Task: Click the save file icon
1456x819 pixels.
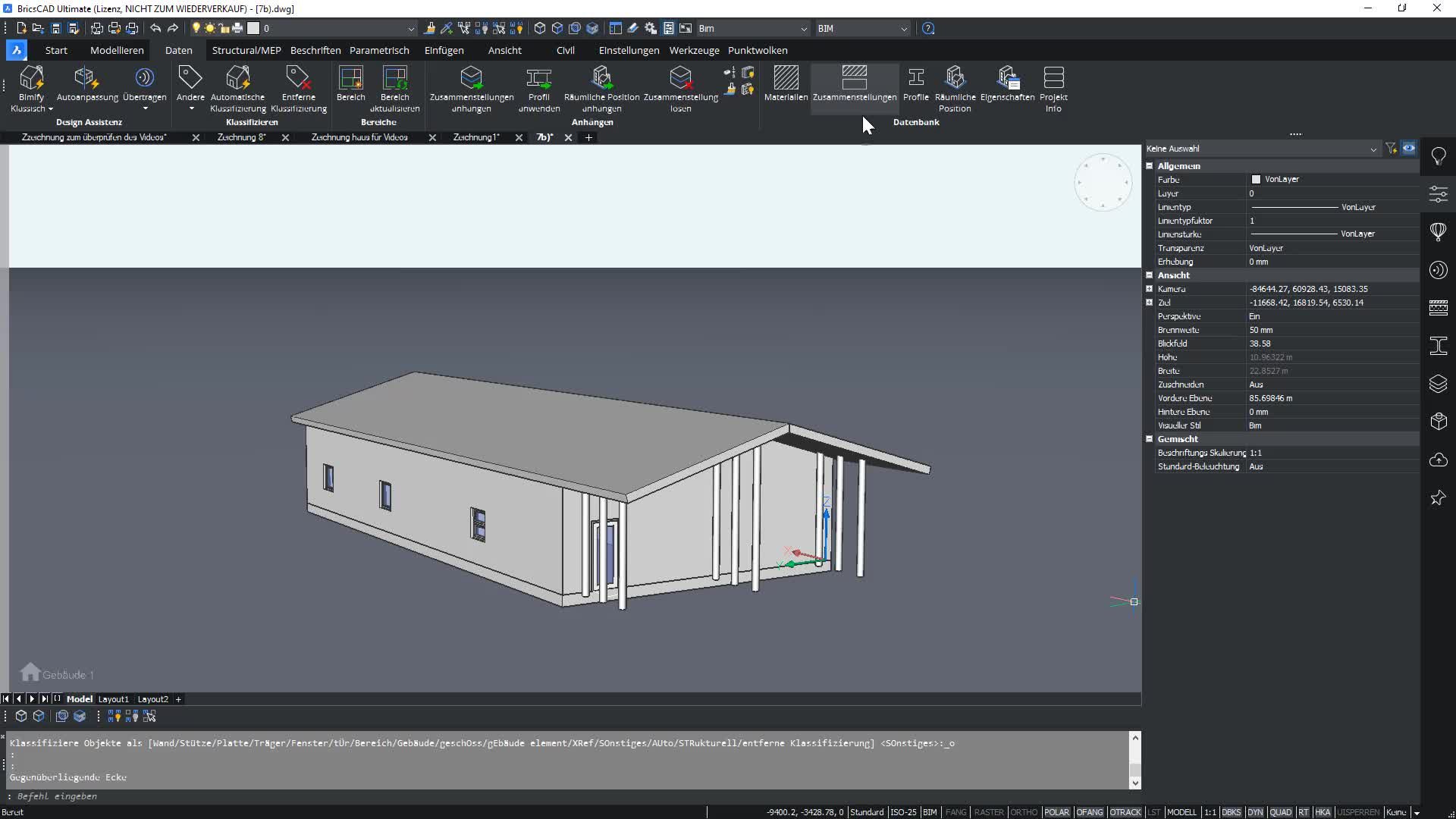Action: click(x=55, y=28)
